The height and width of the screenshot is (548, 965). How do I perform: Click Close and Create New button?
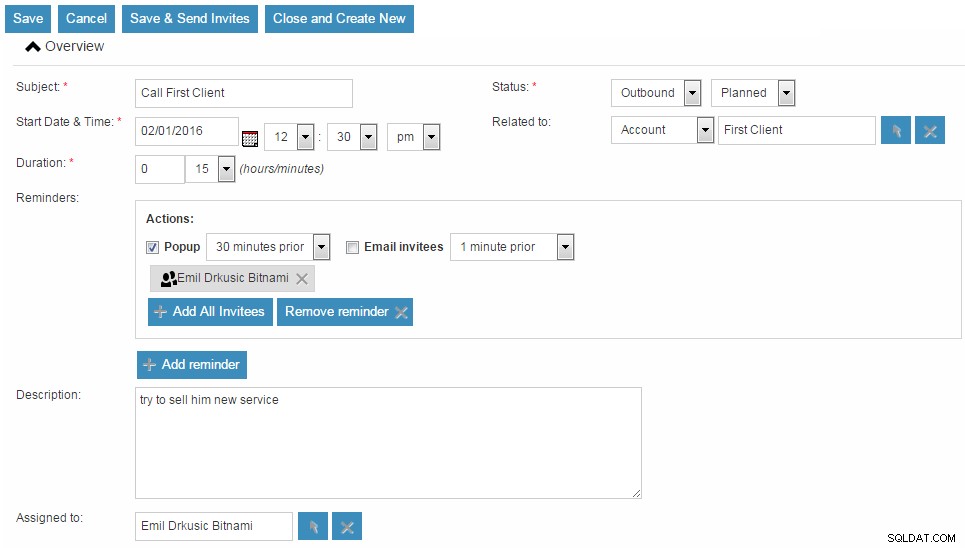click(x=339, y=18)
